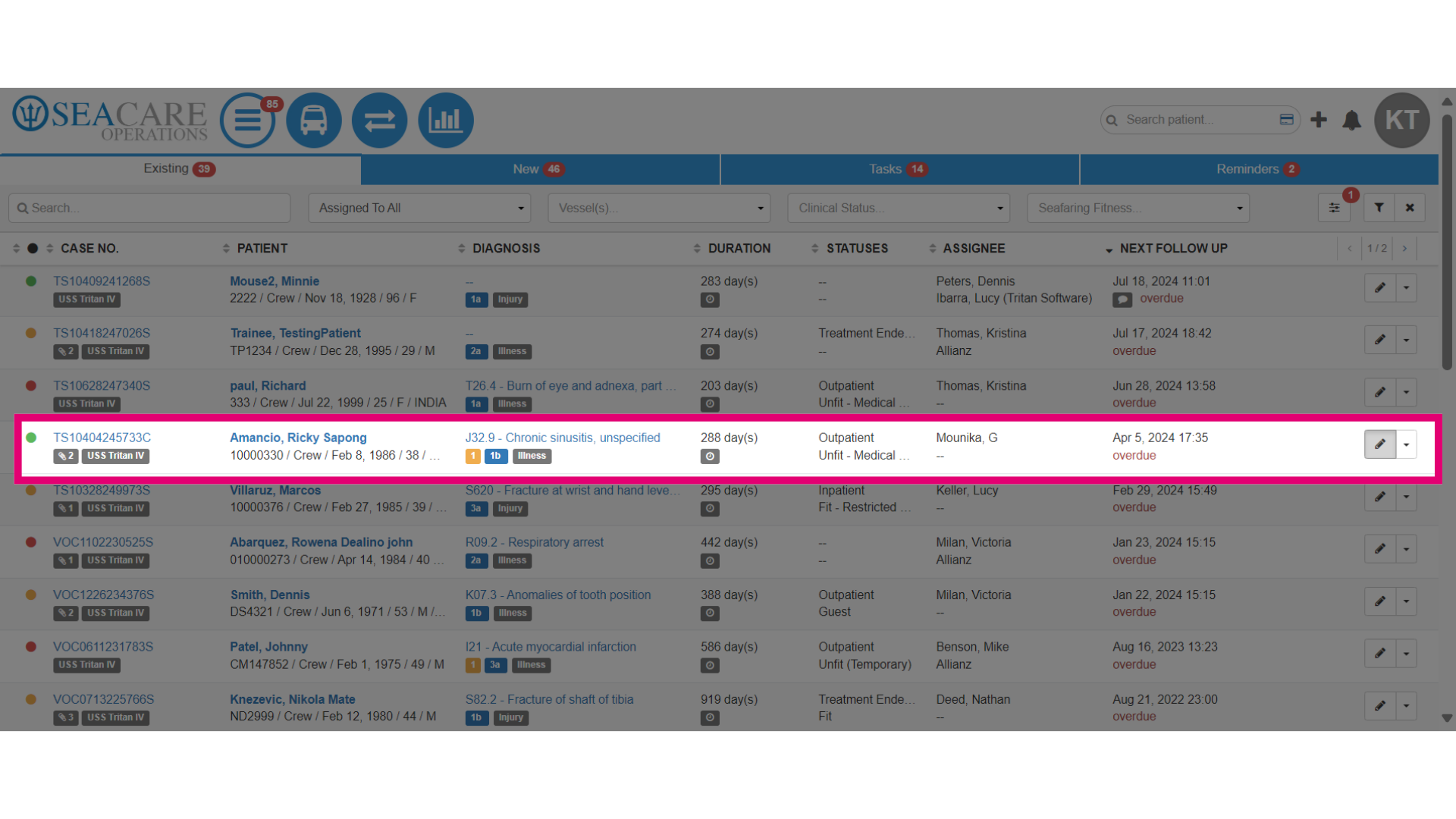This screenshot has height=819, width=1456.
Task: Click the plus add patient icon
Action: coord(1319,120)
